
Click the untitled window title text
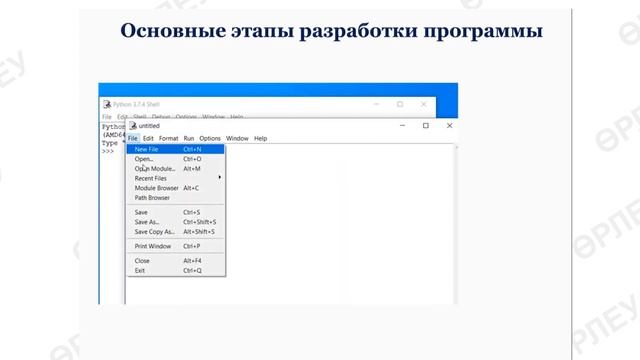point(149,126)
